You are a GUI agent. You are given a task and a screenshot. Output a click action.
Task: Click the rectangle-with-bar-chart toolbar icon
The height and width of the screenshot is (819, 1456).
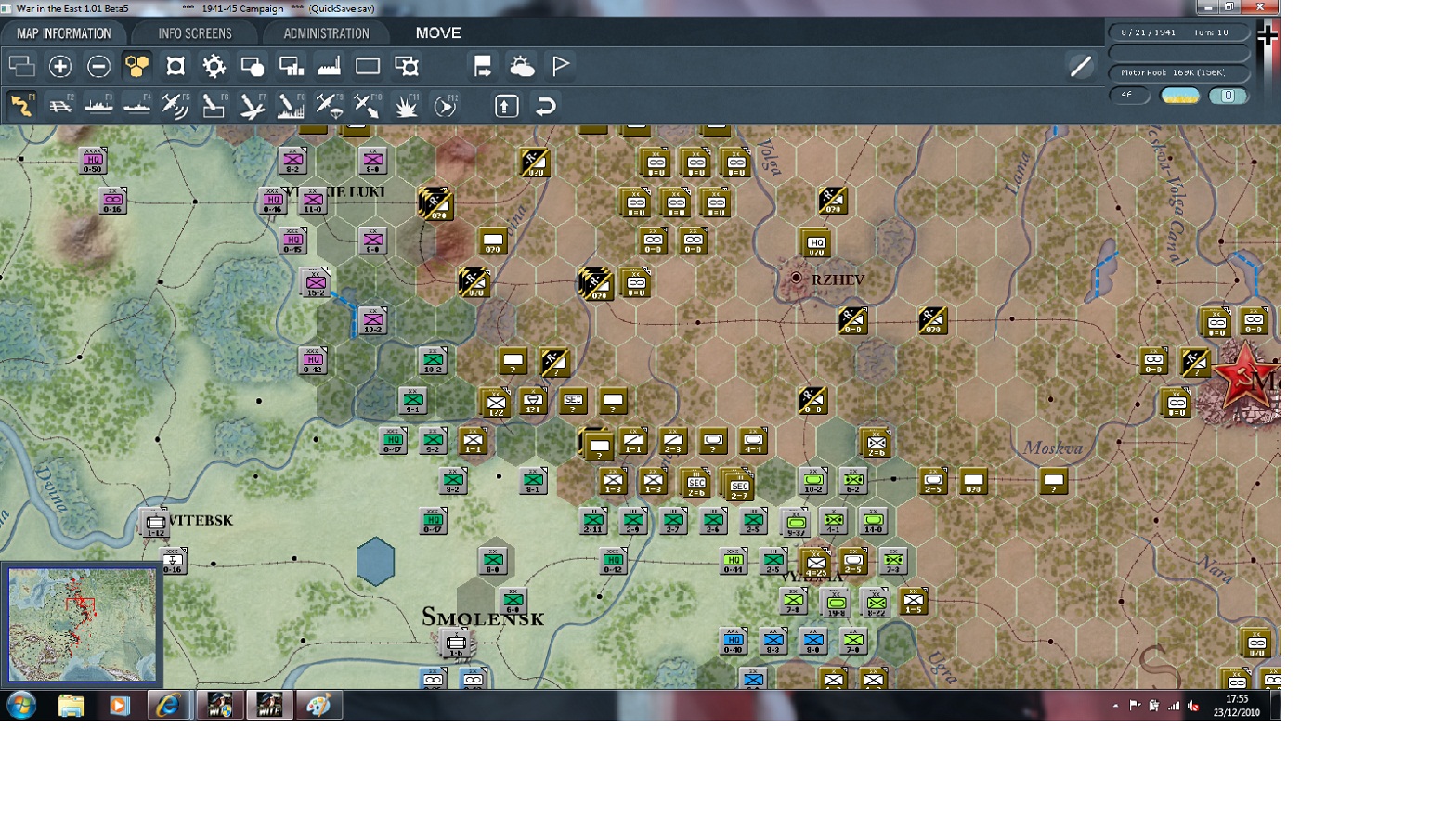292,66
